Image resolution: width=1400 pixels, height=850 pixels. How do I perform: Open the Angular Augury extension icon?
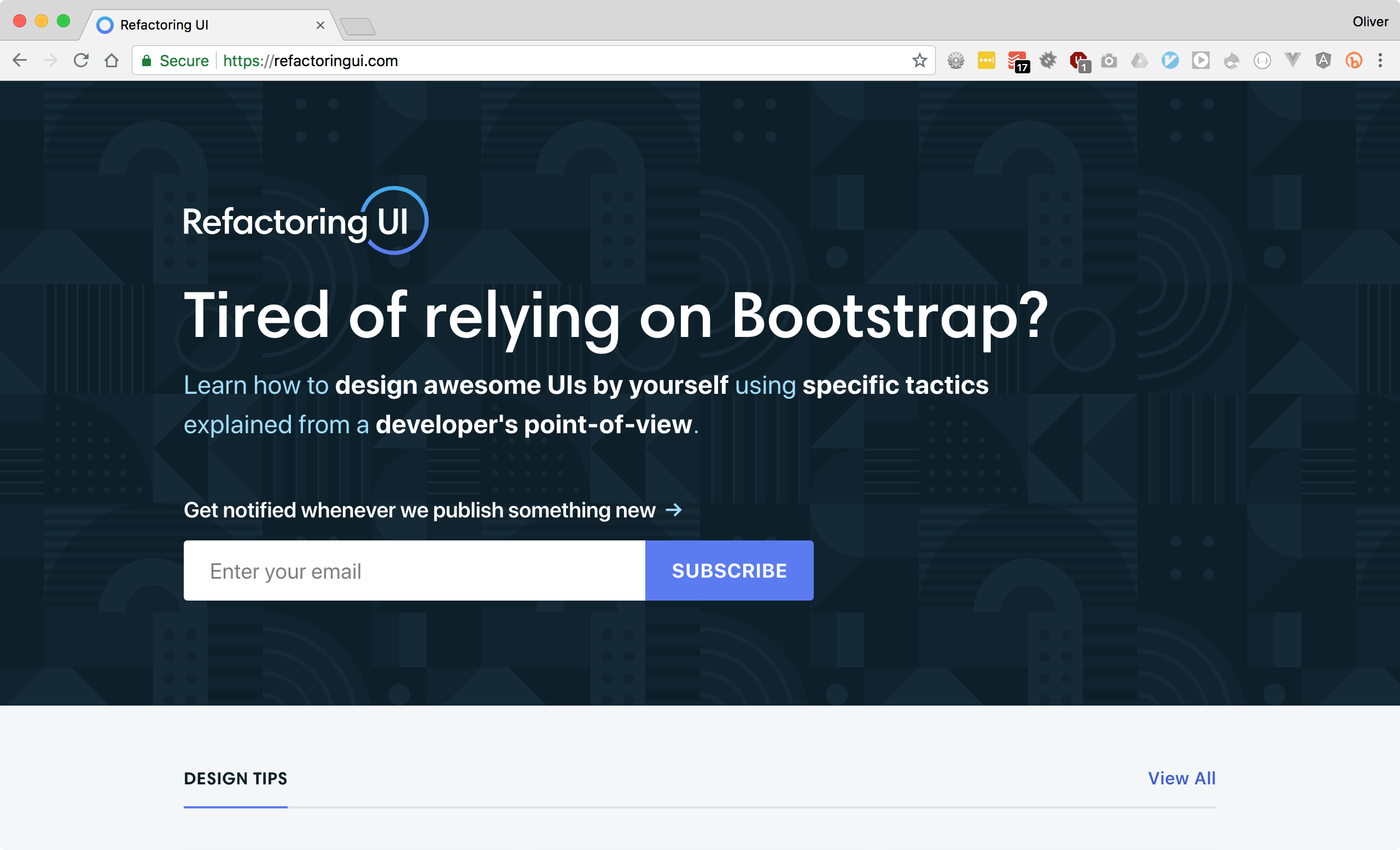1323,60
